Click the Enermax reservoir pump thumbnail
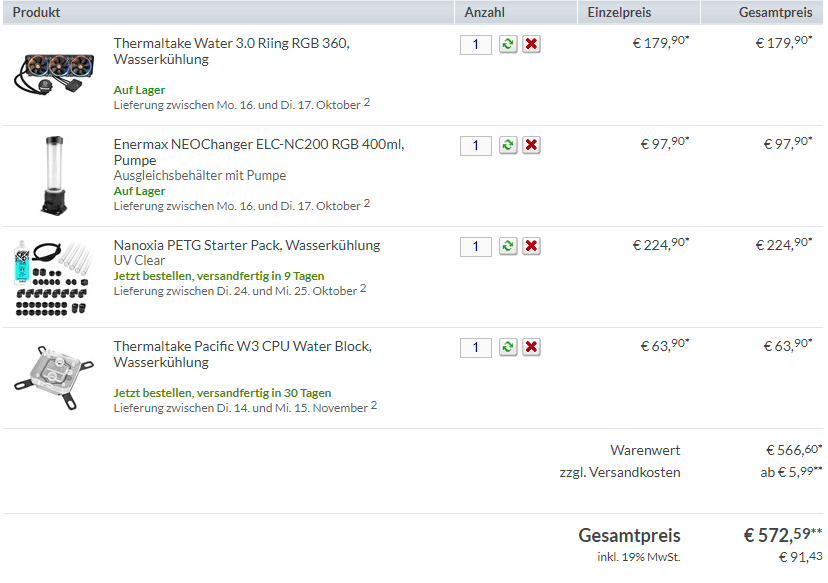Screen dimensions: 828x583 tap(54, 175)
